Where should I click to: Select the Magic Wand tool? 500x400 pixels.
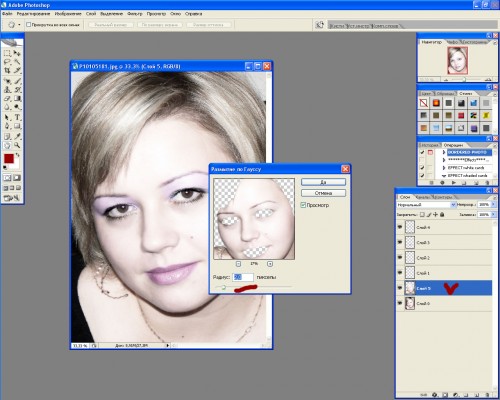[x=17, y=62]
